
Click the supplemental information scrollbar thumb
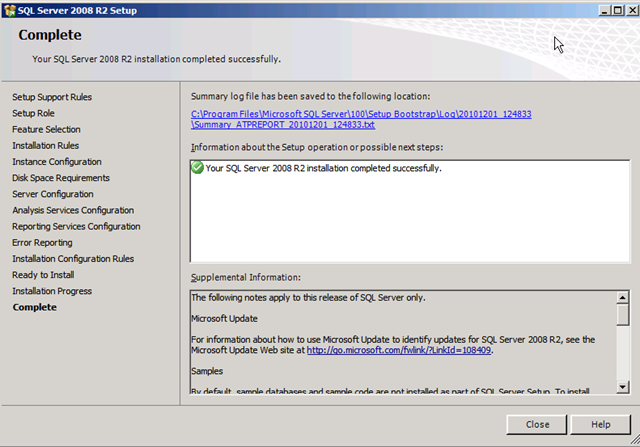coord(622,315)
